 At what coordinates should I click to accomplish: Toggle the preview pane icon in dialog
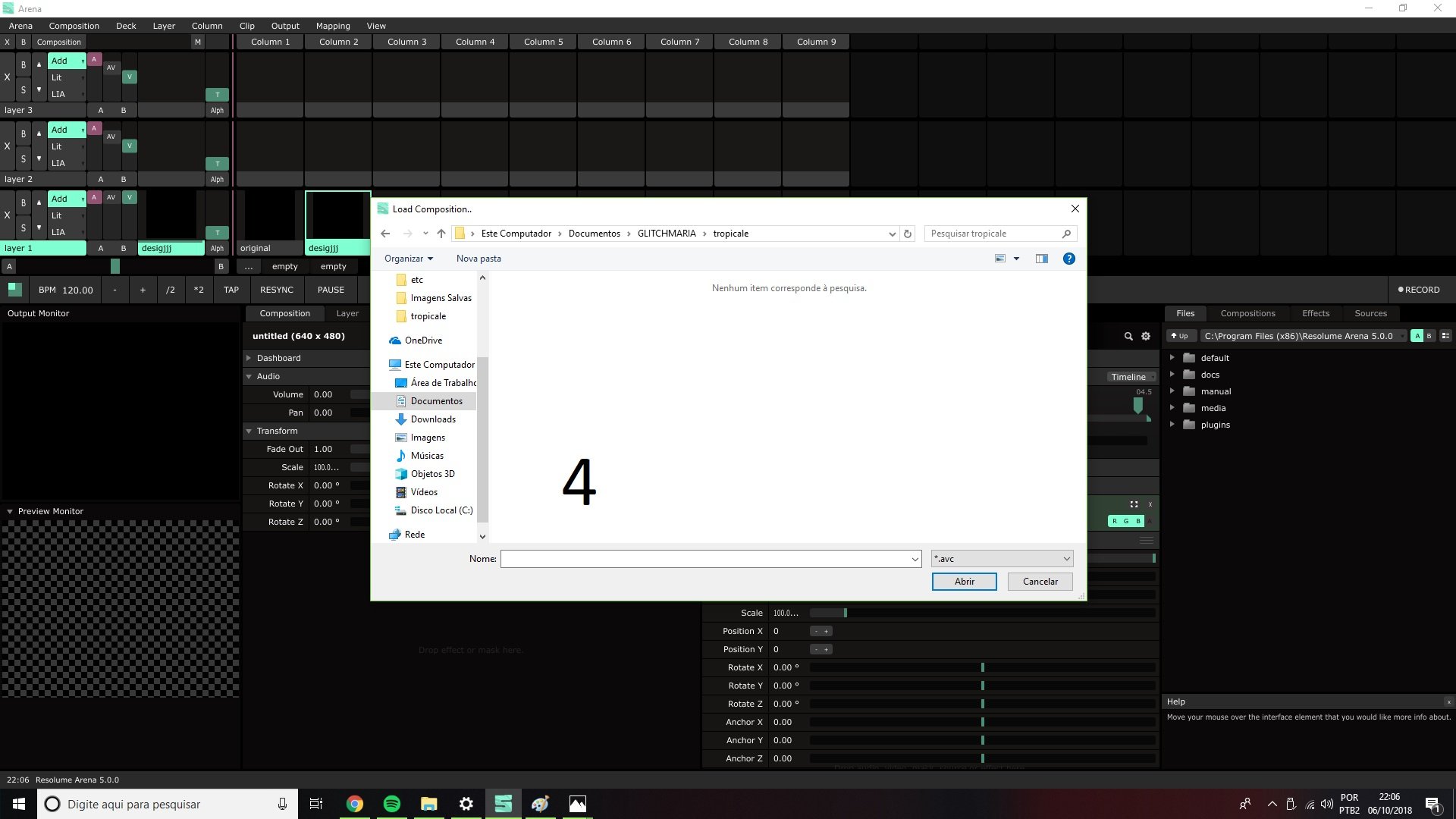1042,259
